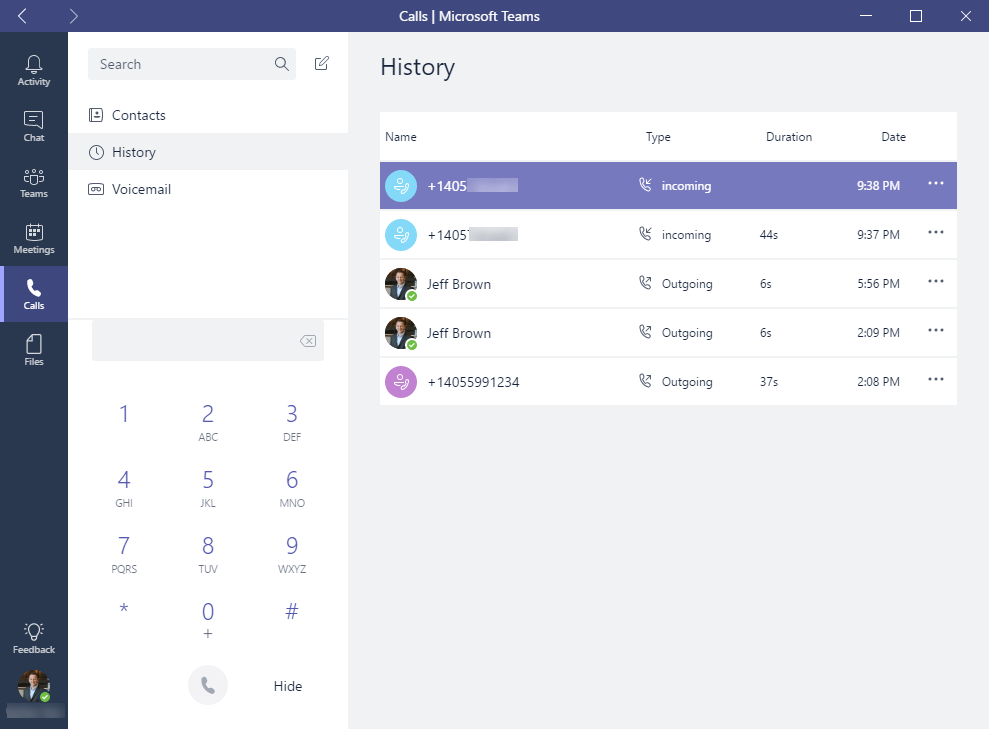Open more options for 9:37 PM call

pos(935,233)
